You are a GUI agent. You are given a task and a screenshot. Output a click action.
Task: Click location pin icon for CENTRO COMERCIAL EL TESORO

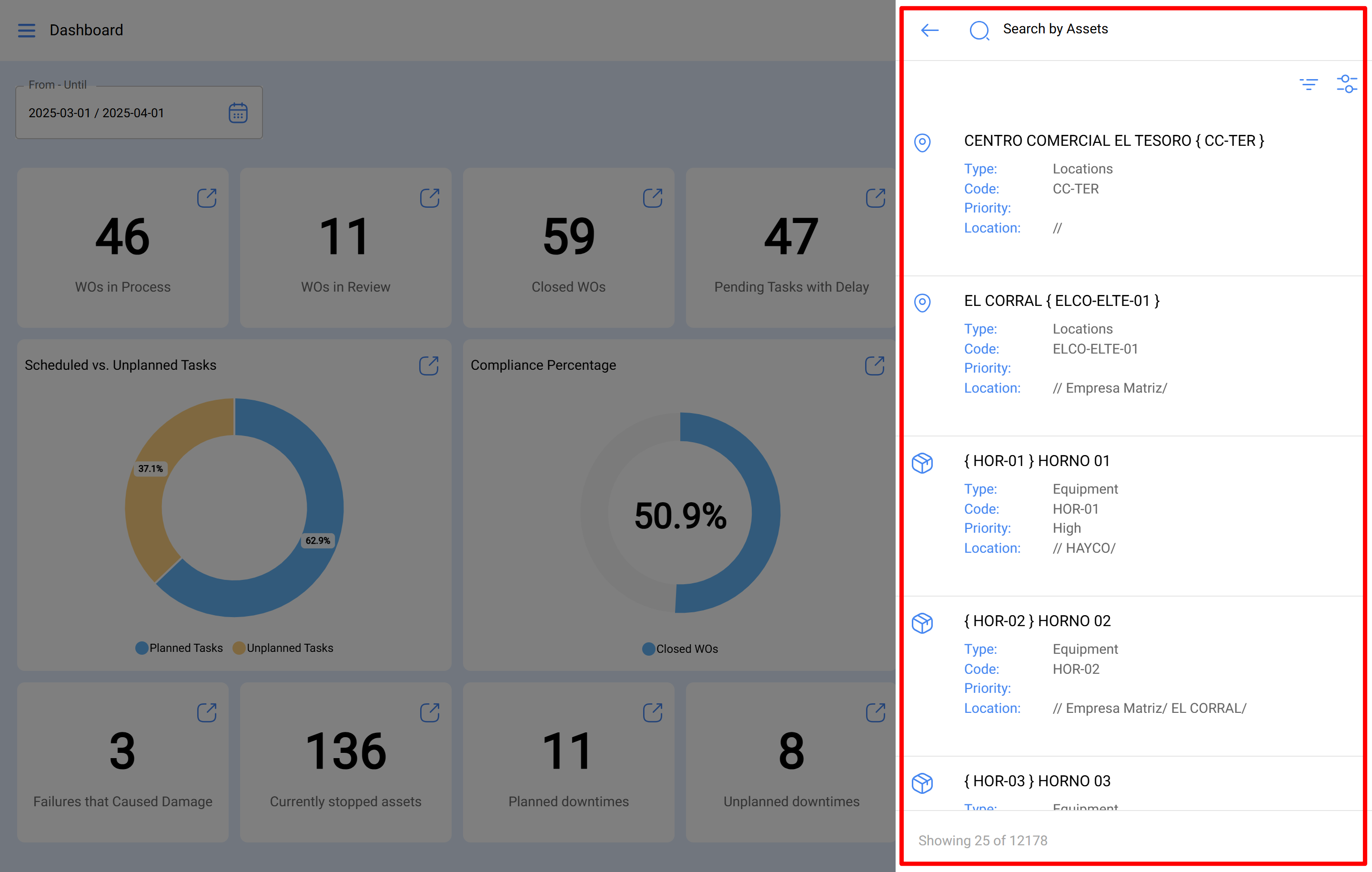[922, 142]
